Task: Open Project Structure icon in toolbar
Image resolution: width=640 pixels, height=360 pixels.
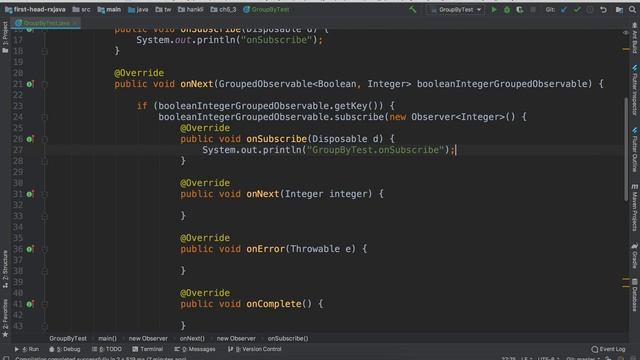Action: (619, 9)
